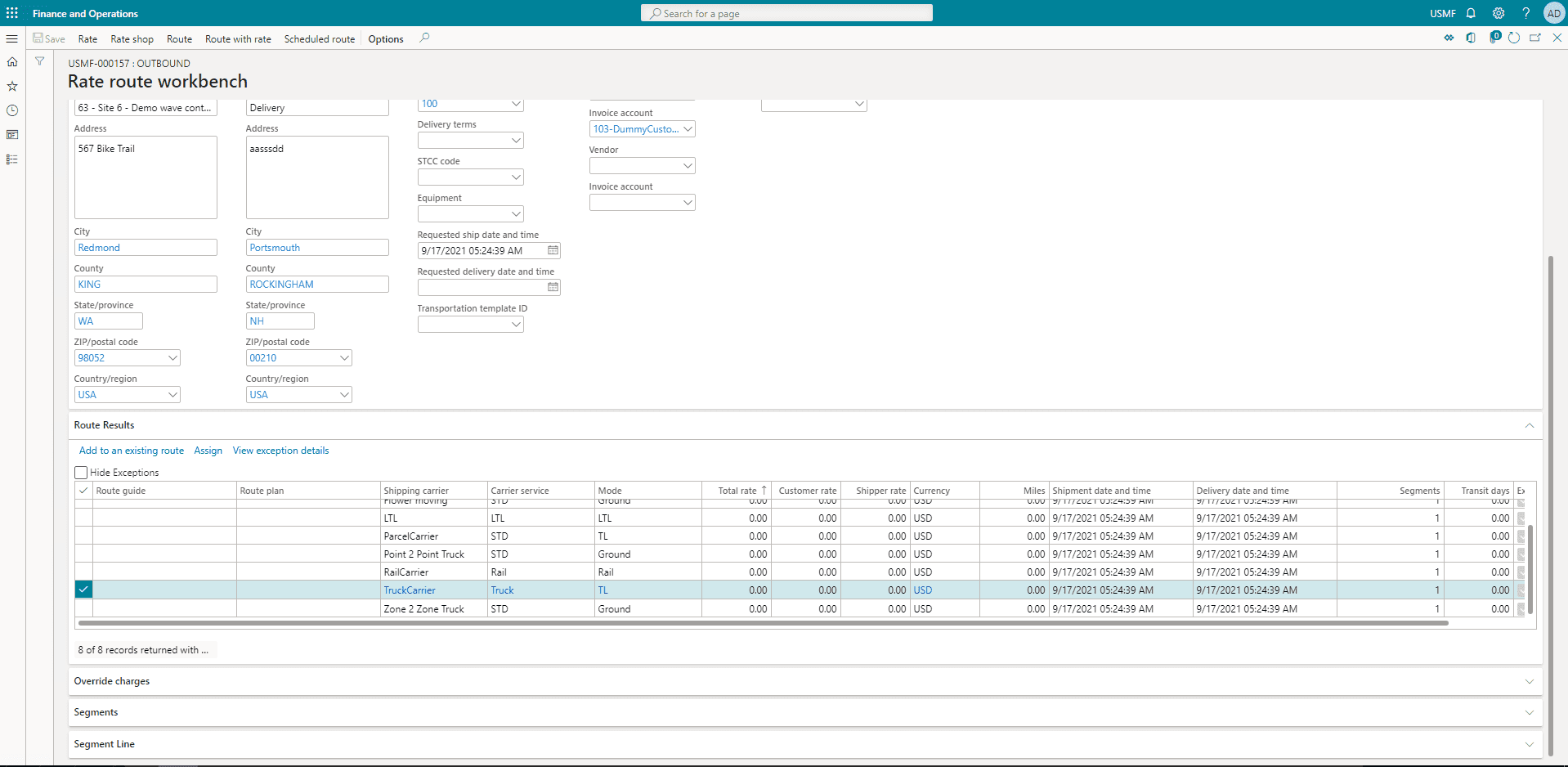Expand the Segment Line section
1568x767 pixels.
point(1529,744)
